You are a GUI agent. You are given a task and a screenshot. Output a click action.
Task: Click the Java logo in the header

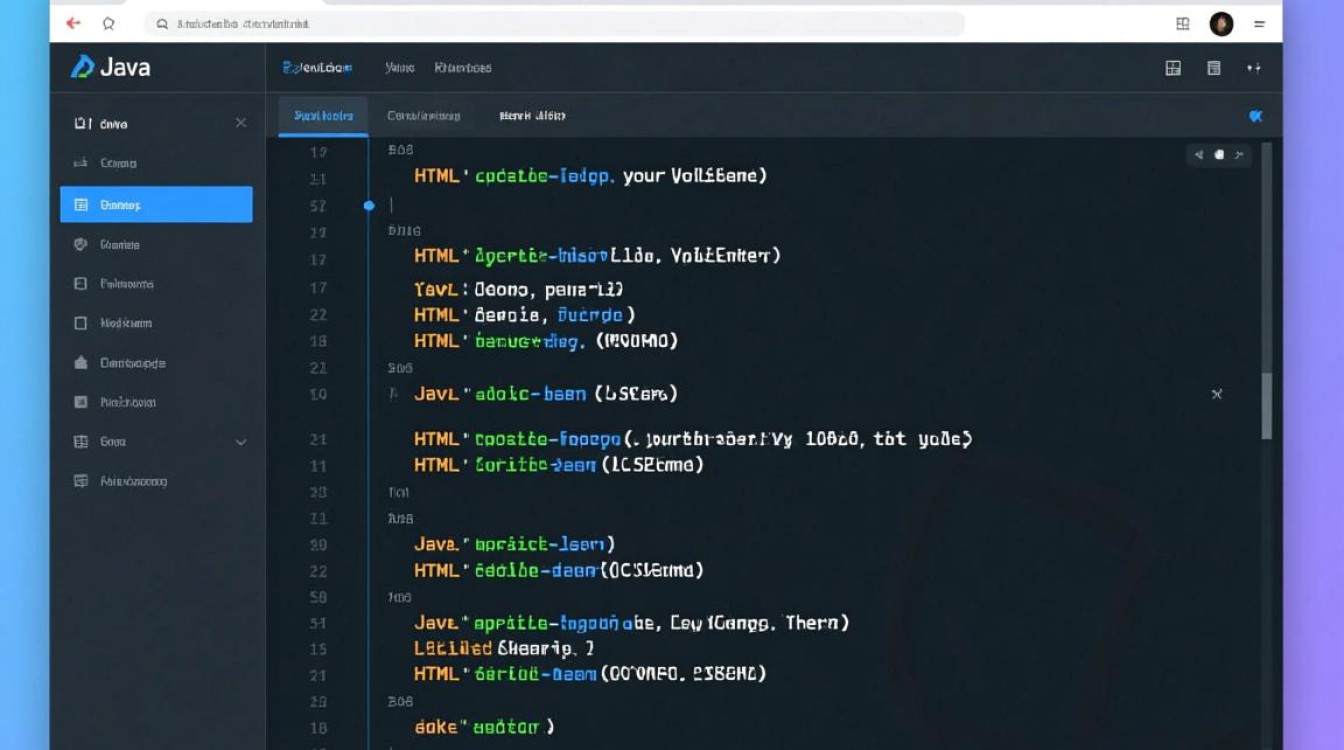(x=110, y=67)
